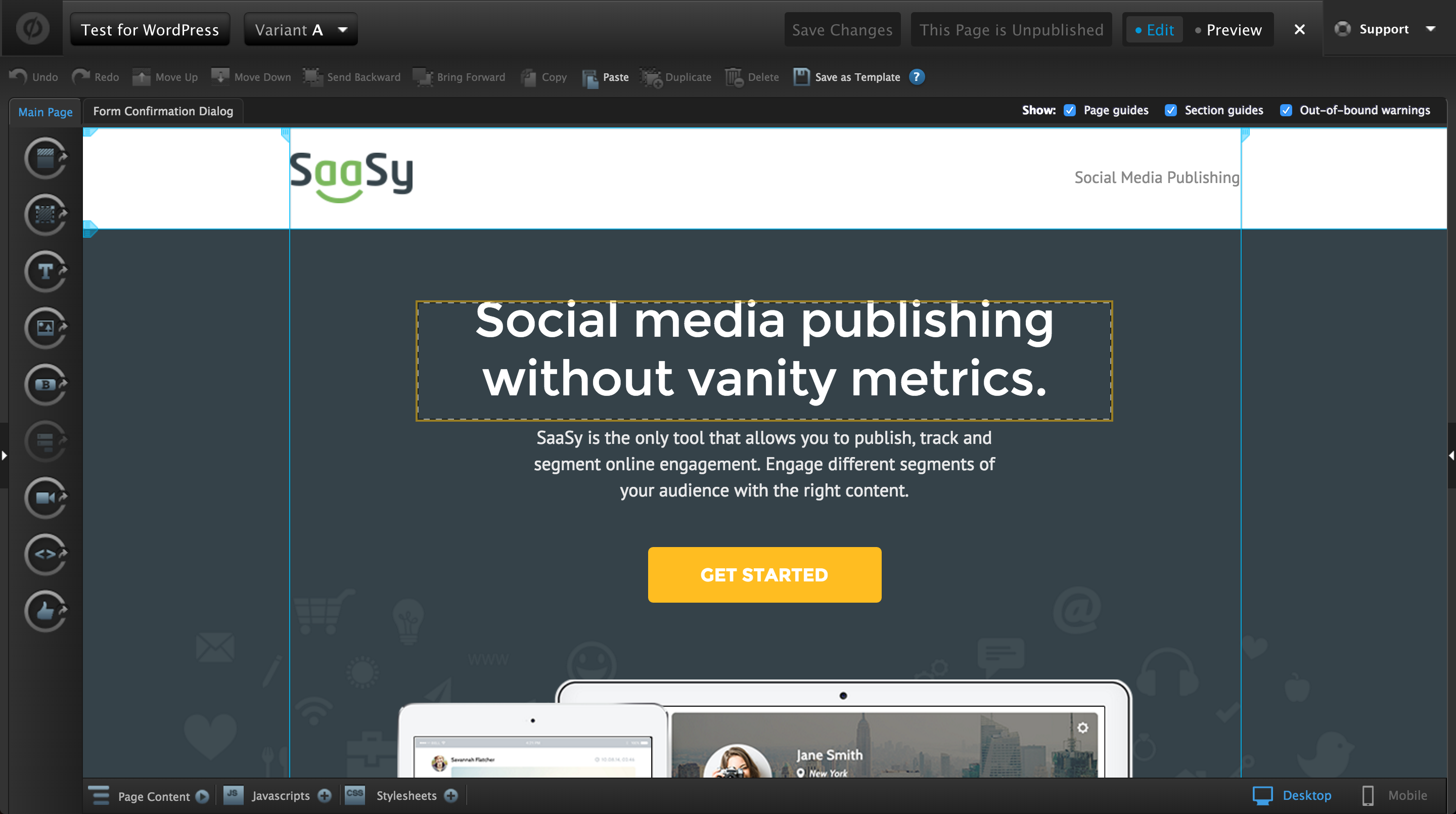
Task: Select the Send Backward icon
Action: [314, 76]
